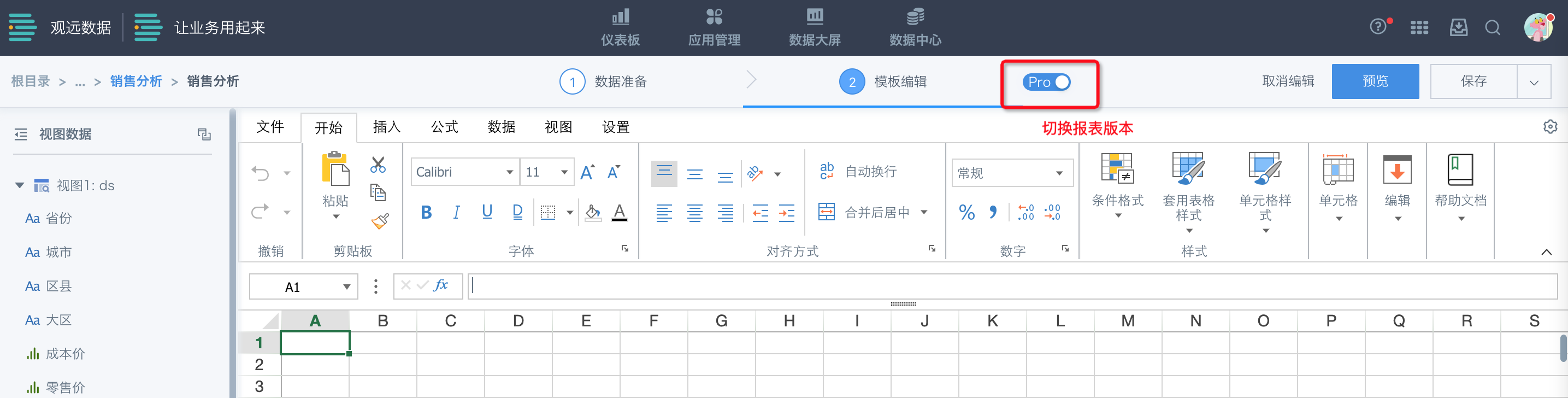Open the Calibri font family dropdown
Screen dimensions: 1568x398
point(509,173)
